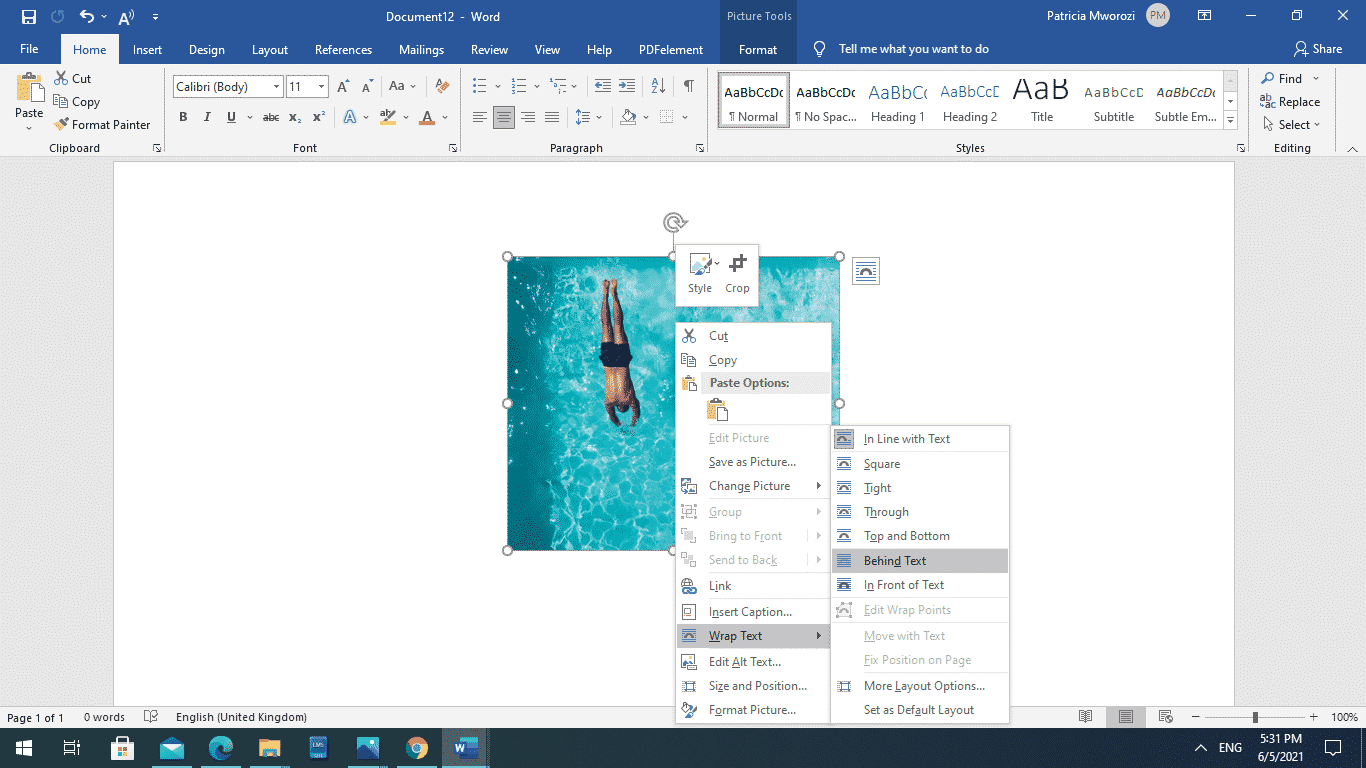Click the Layout Options icon beside the image
This screenshot has height=768, width=1366.
point(864,270)
